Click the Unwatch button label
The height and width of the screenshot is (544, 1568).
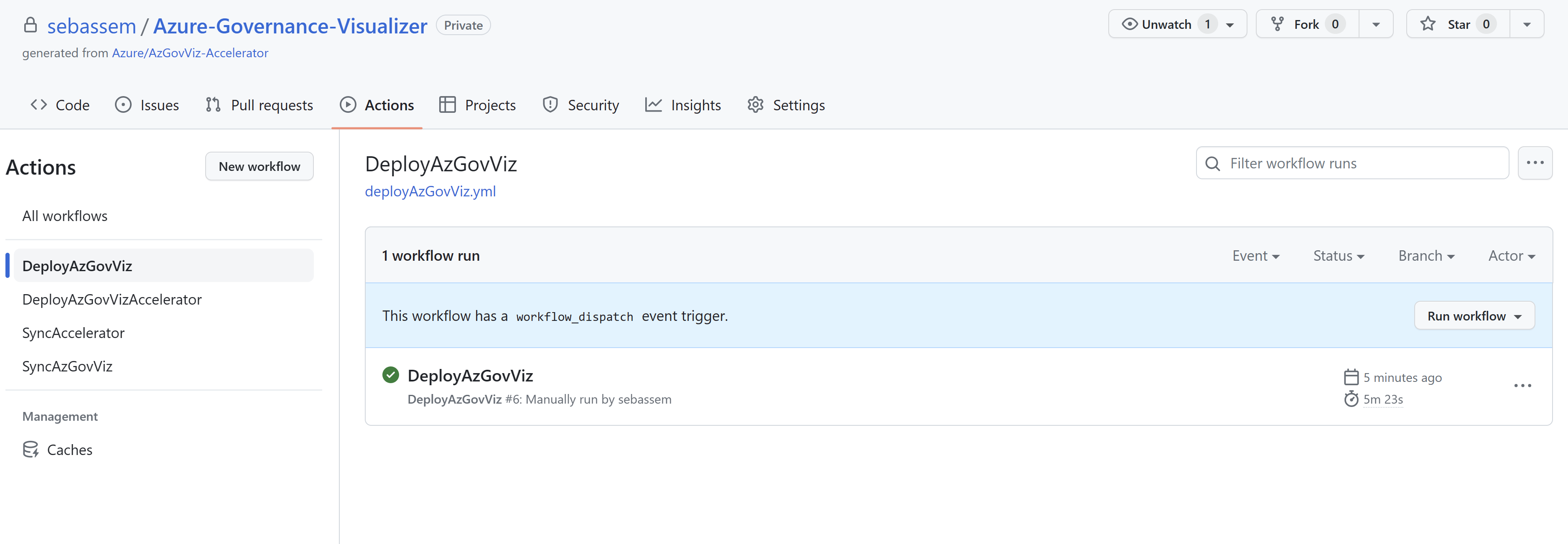click(1166, 24)
